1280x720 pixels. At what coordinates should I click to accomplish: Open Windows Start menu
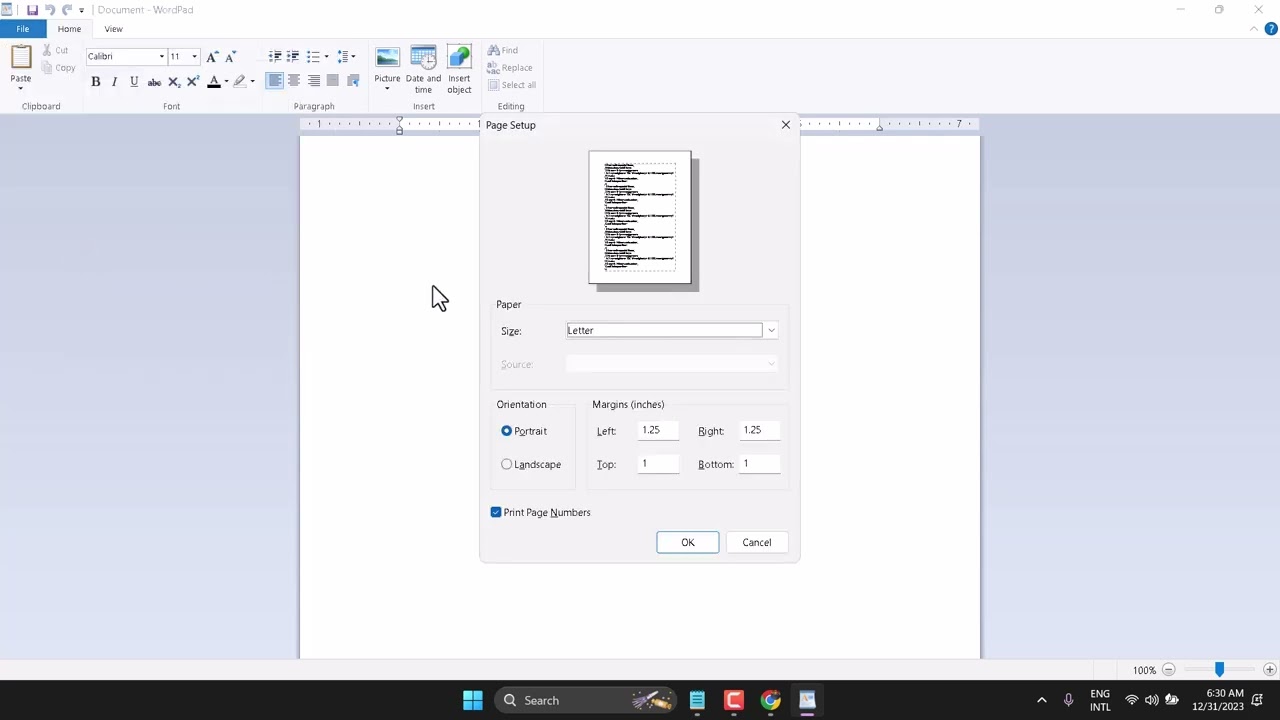coord(473,700)
